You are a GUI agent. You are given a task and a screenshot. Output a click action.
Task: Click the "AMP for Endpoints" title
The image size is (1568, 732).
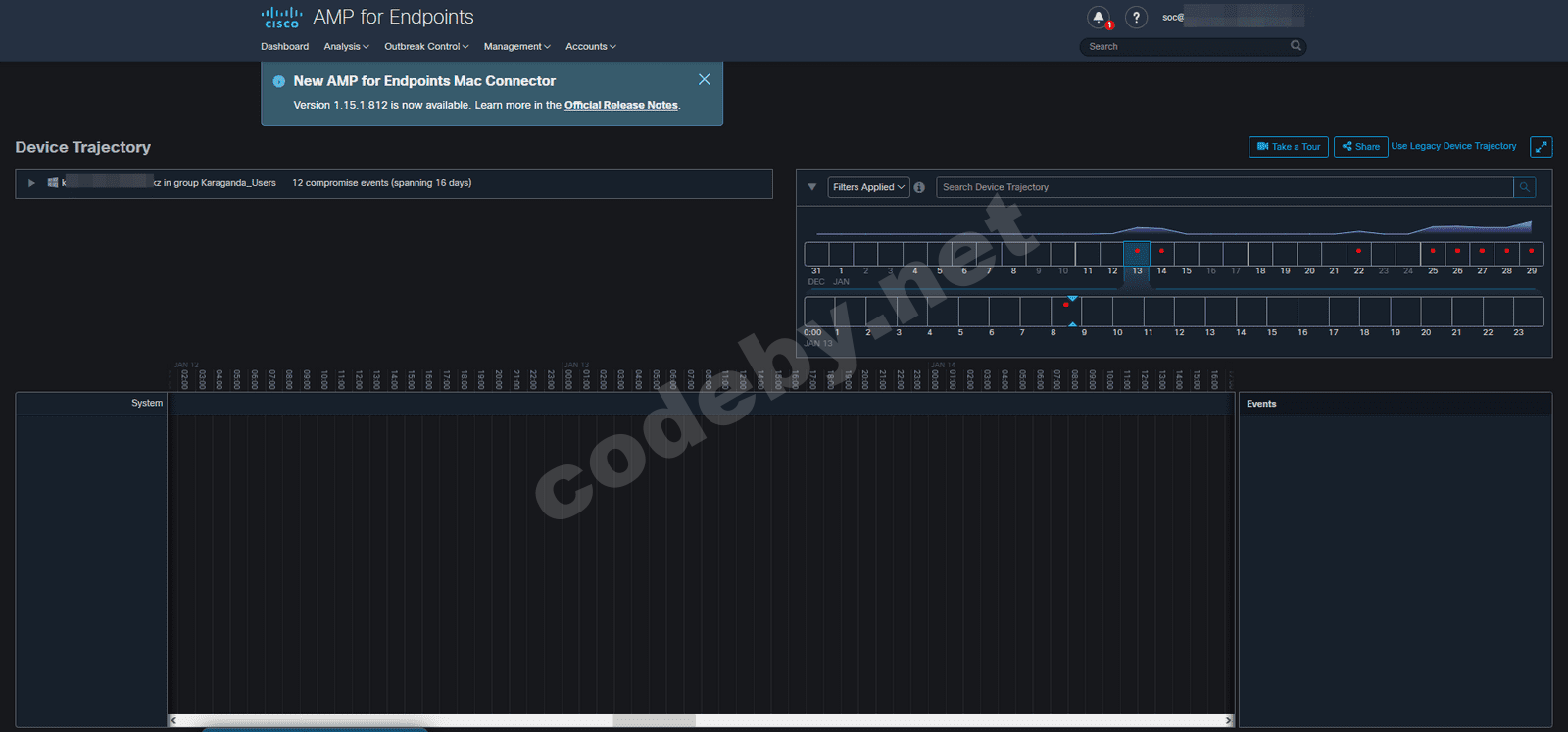pyautogui.click(x=393, y=17)
